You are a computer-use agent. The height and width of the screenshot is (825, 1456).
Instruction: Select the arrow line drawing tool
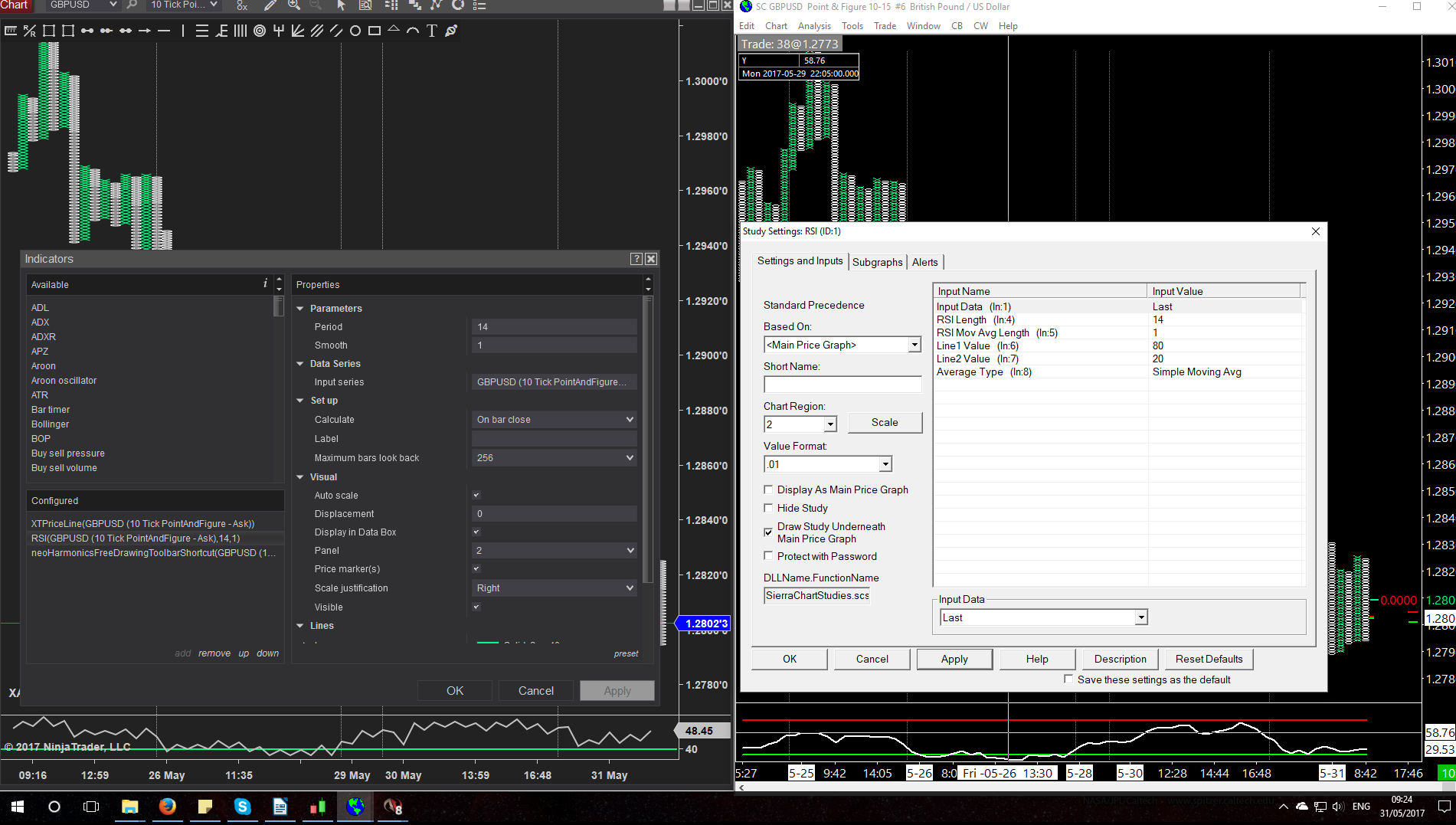(x=145, y=31)
